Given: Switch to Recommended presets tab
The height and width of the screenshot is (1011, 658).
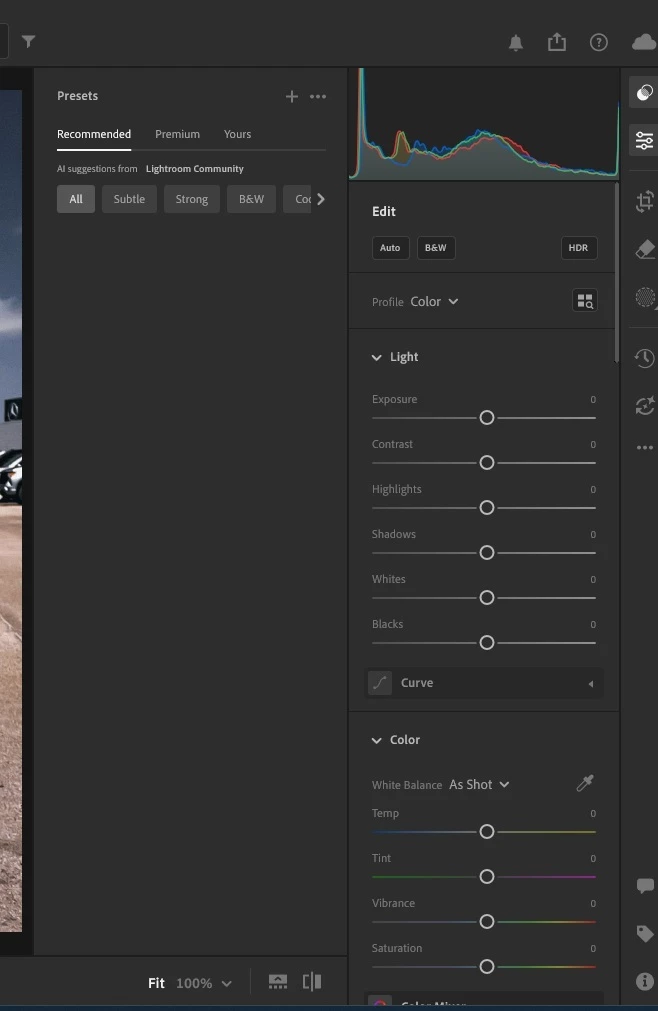Looking at the screenshot, I should (x=93, y=134).
